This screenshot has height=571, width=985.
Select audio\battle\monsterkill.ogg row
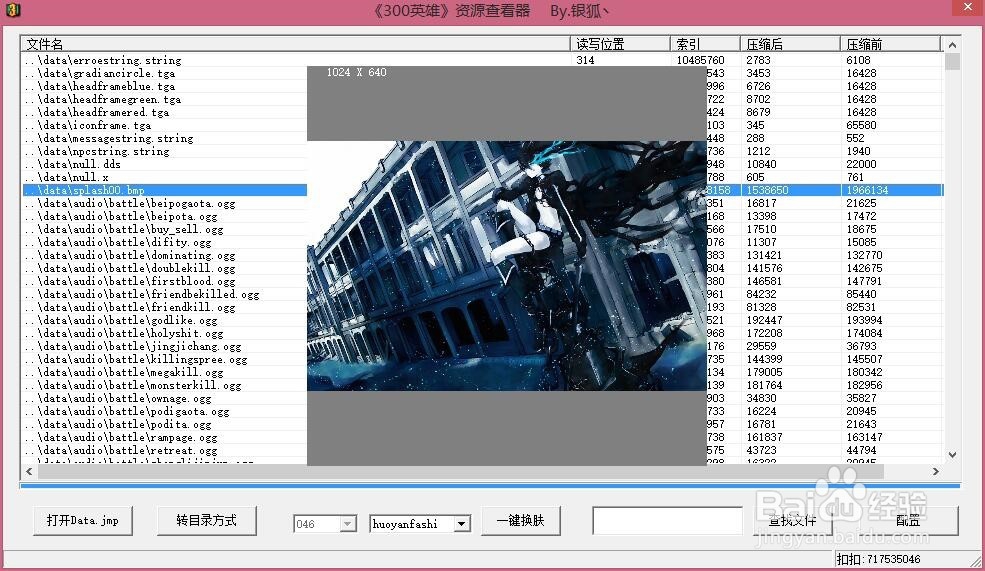(x=165, y=385)
